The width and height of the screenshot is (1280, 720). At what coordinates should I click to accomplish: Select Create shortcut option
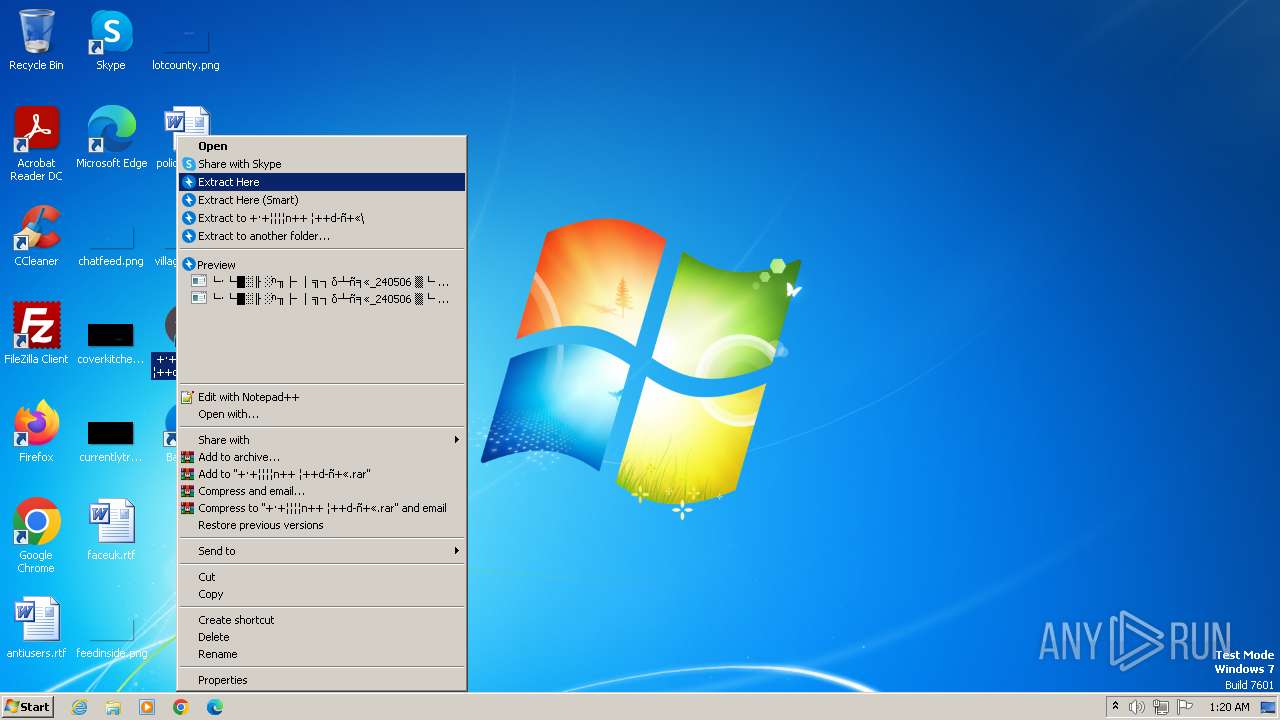pos(322,620)
